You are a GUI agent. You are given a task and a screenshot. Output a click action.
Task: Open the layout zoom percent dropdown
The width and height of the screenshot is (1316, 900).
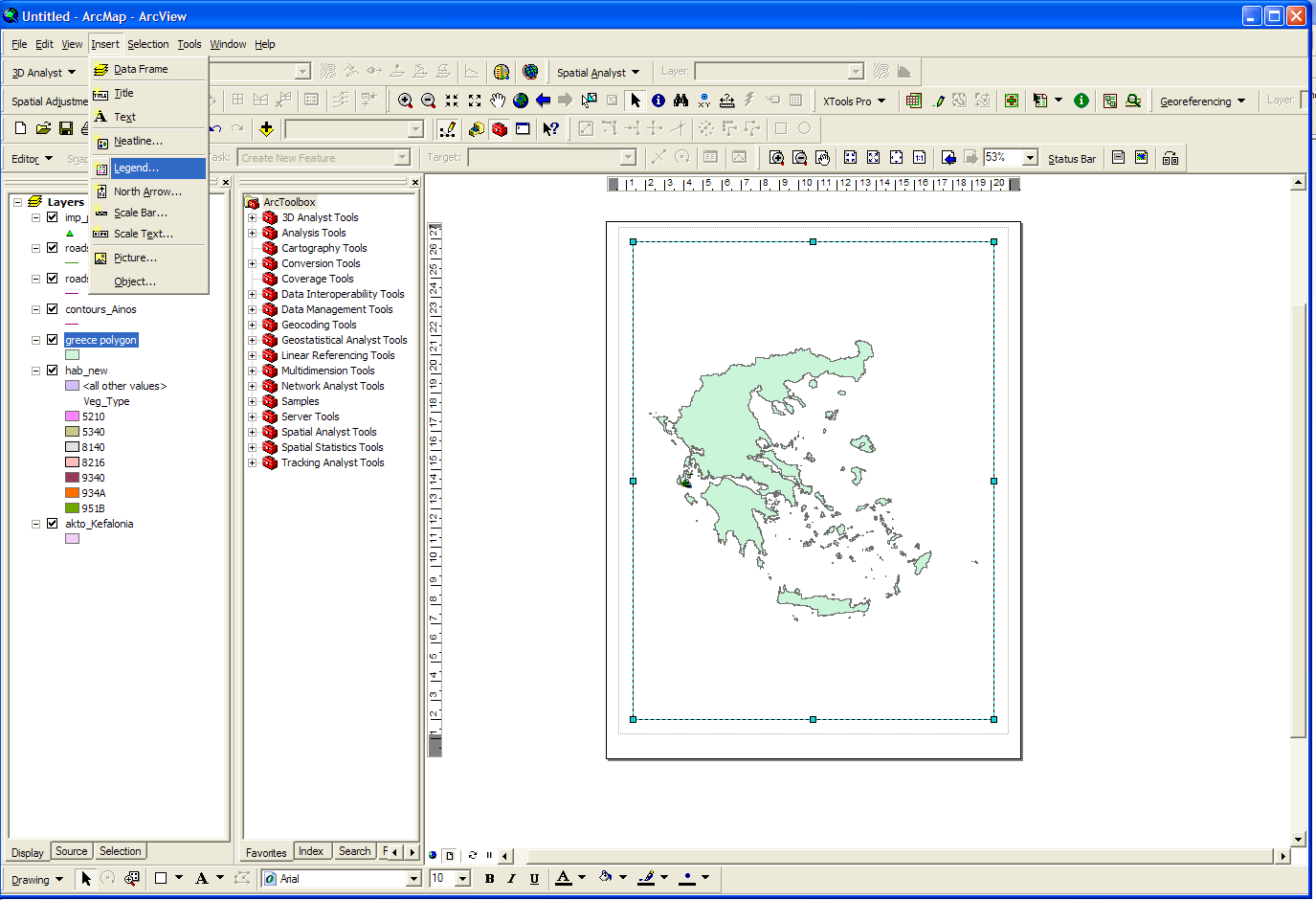(x=1031, y=158)
